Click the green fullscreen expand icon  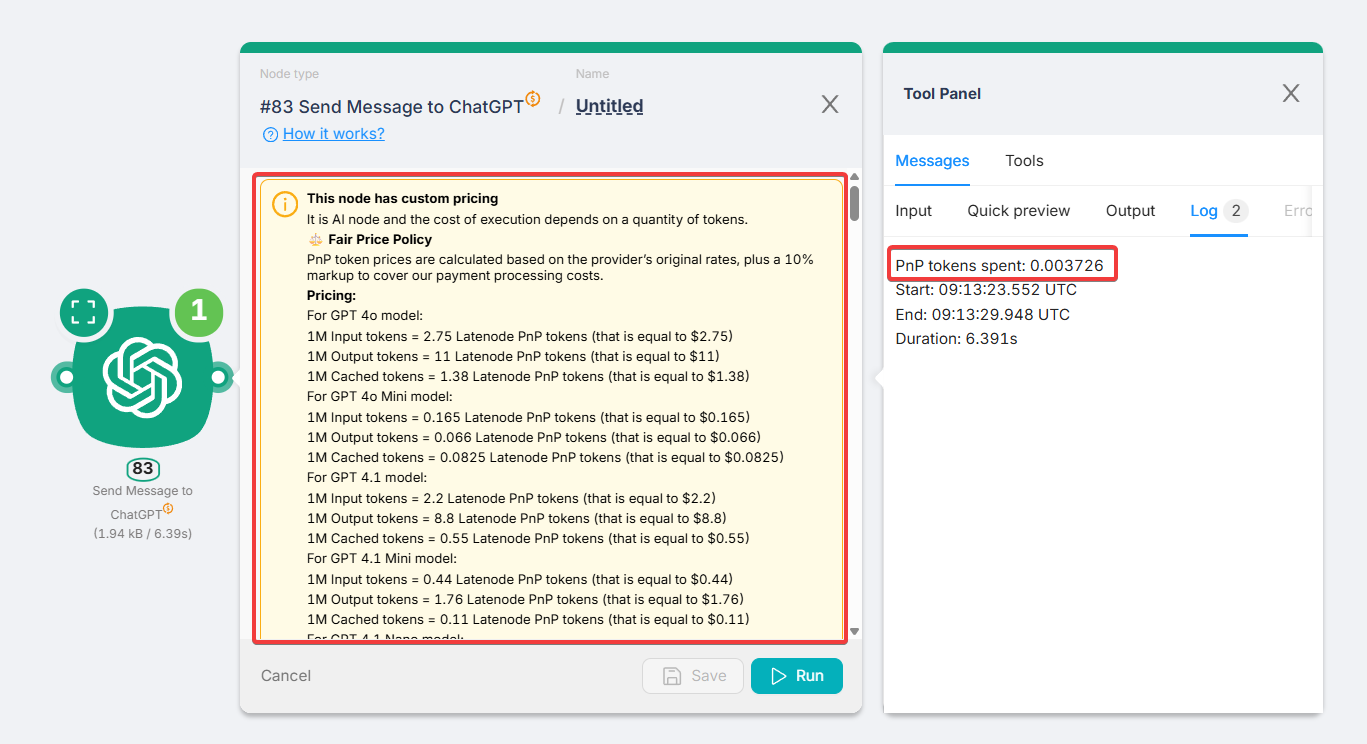84,313
